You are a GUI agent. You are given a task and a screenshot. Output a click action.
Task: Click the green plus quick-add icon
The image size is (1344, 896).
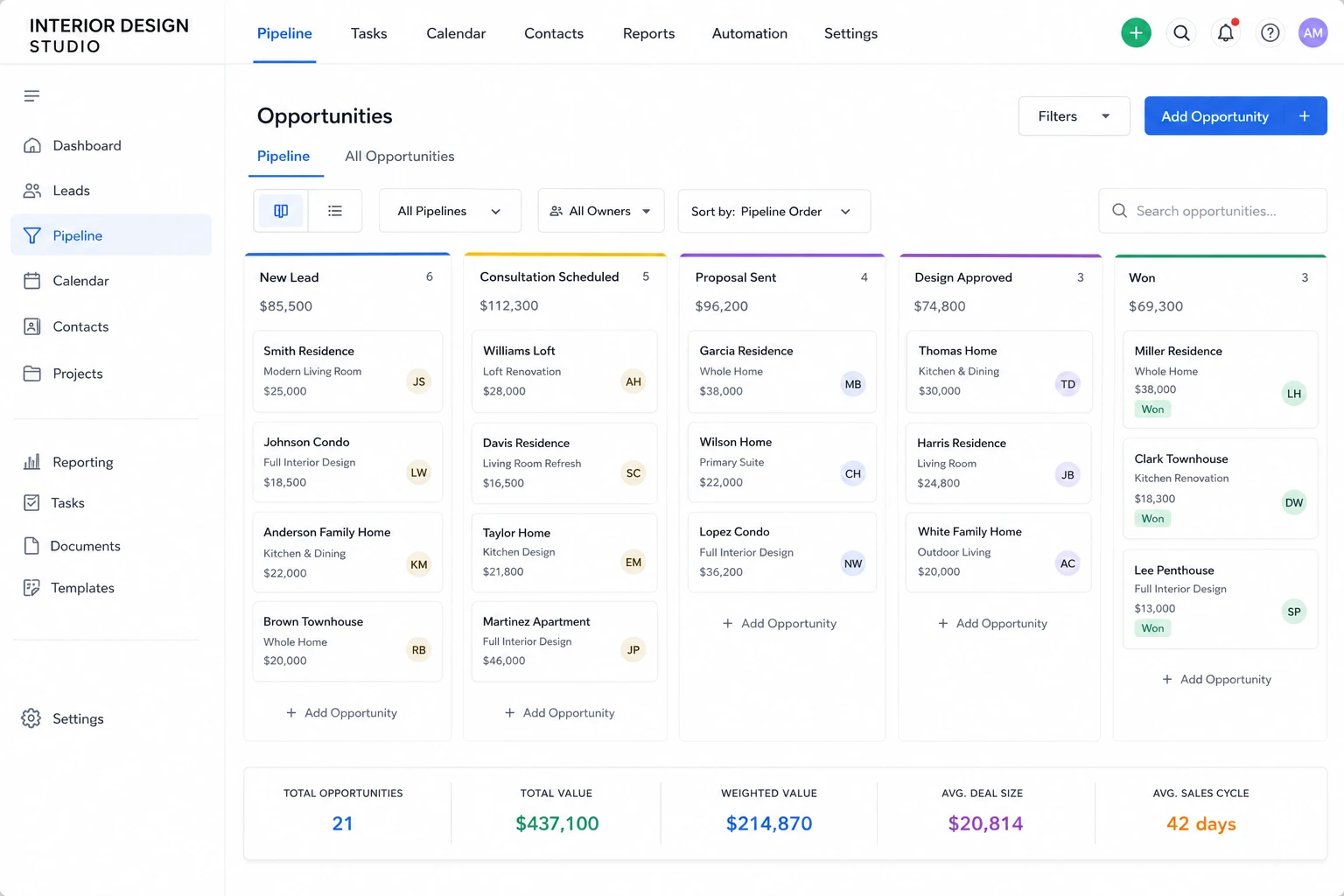[1136, 33]
